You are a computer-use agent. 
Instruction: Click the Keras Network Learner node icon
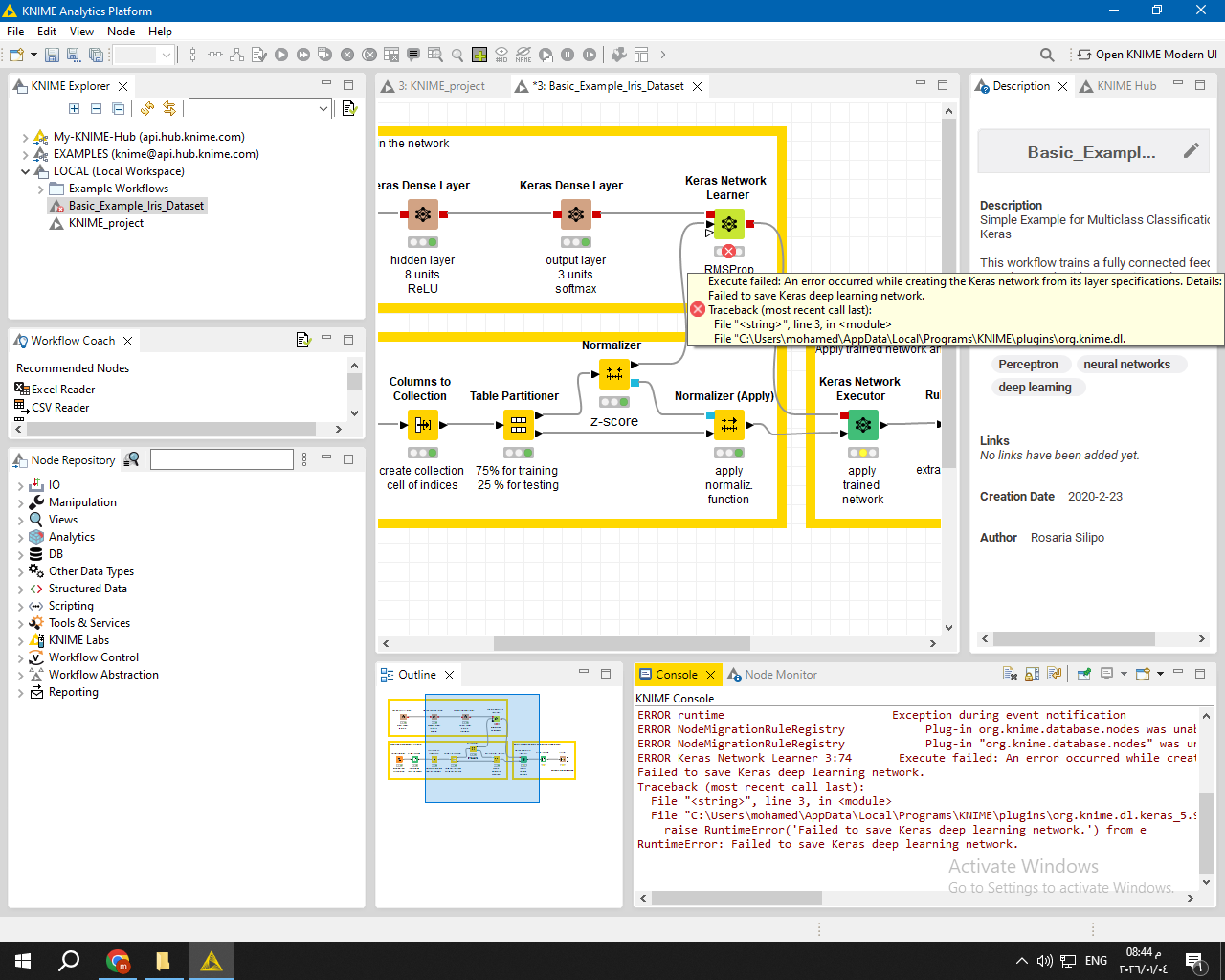tap(728, 224)
